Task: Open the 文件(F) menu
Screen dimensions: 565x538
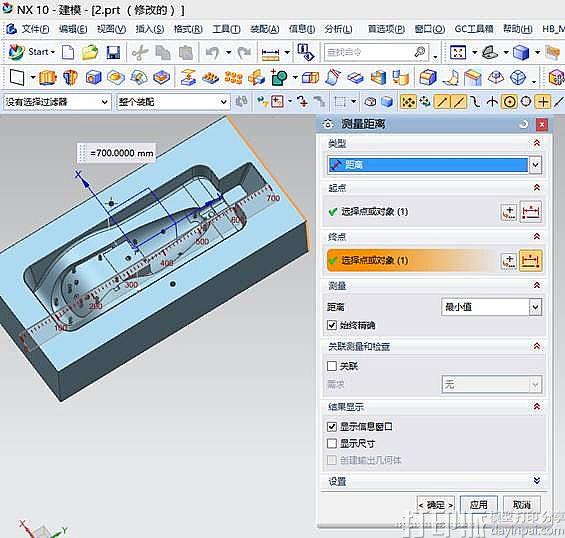Action: pos(35,29)
